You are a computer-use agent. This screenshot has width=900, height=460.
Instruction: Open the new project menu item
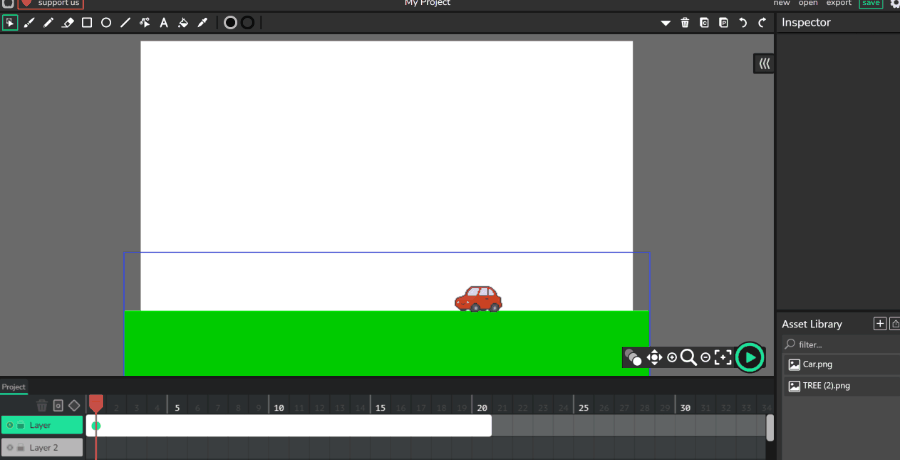coord(782,3)
